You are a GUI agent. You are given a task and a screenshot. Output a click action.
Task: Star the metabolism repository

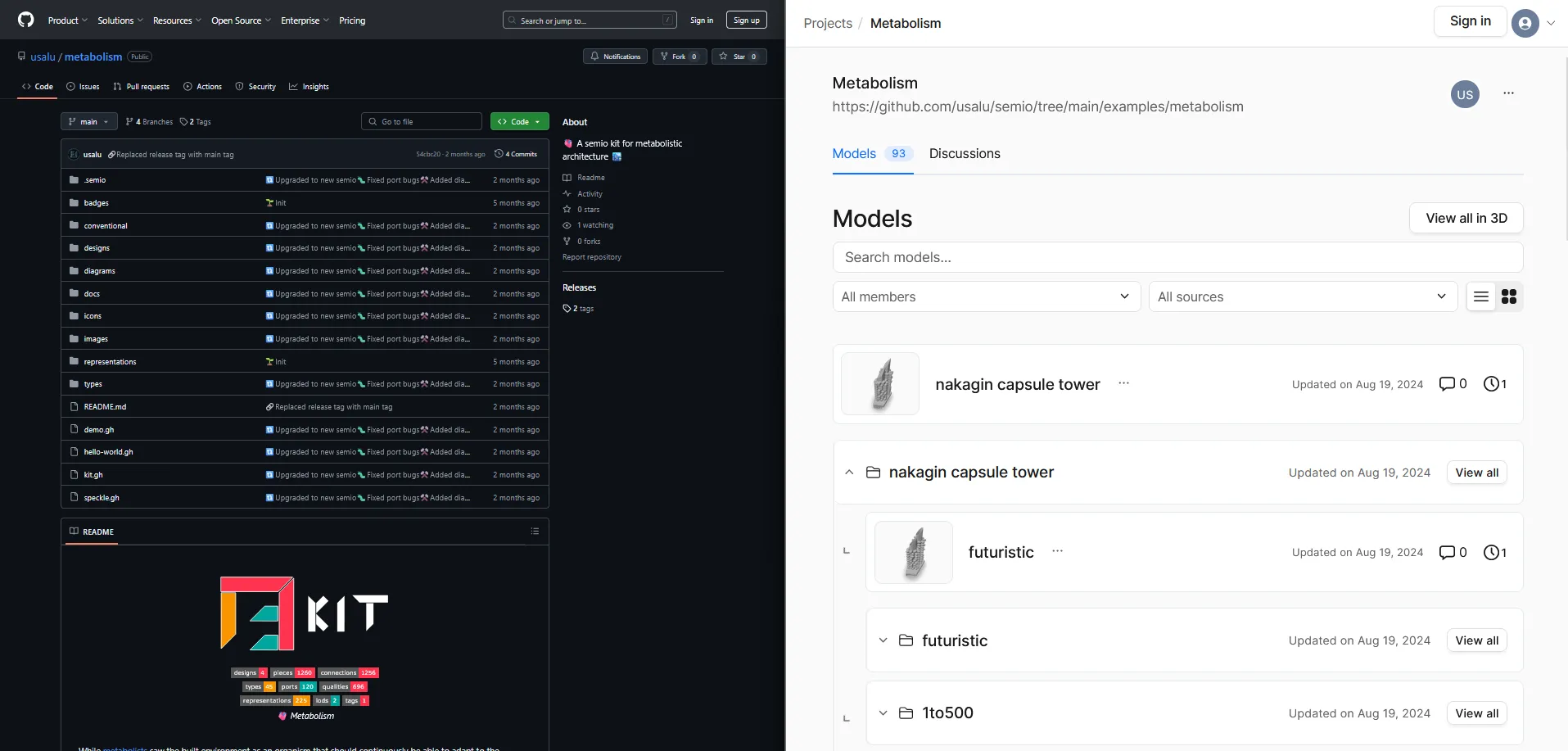[x=739, y=57]
